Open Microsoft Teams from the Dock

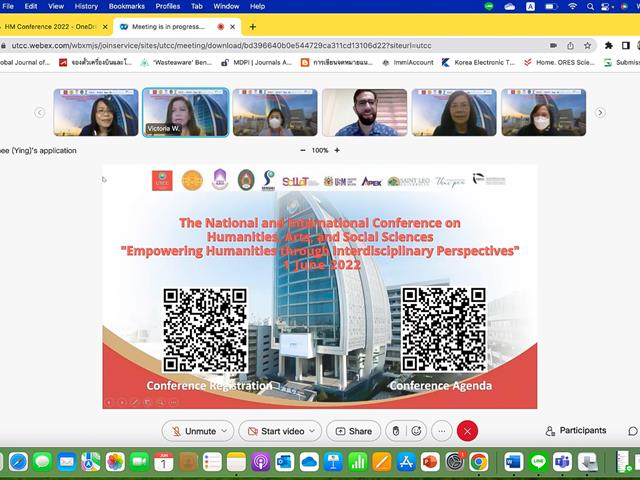click(562, 462)
